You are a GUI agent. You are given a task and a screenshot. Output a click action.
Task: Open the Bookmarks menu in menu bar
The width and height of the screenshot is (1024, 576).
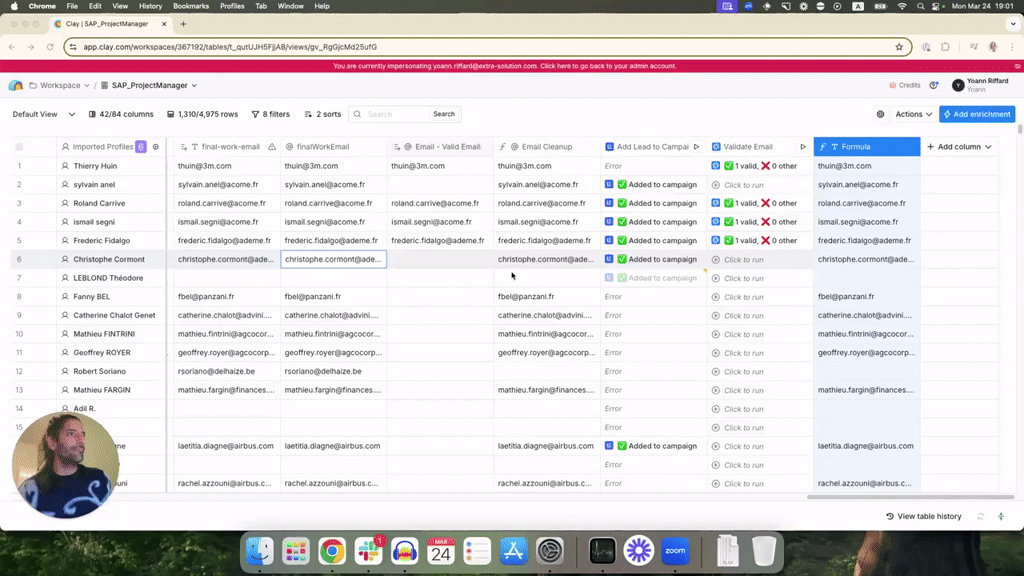point(191,6)
